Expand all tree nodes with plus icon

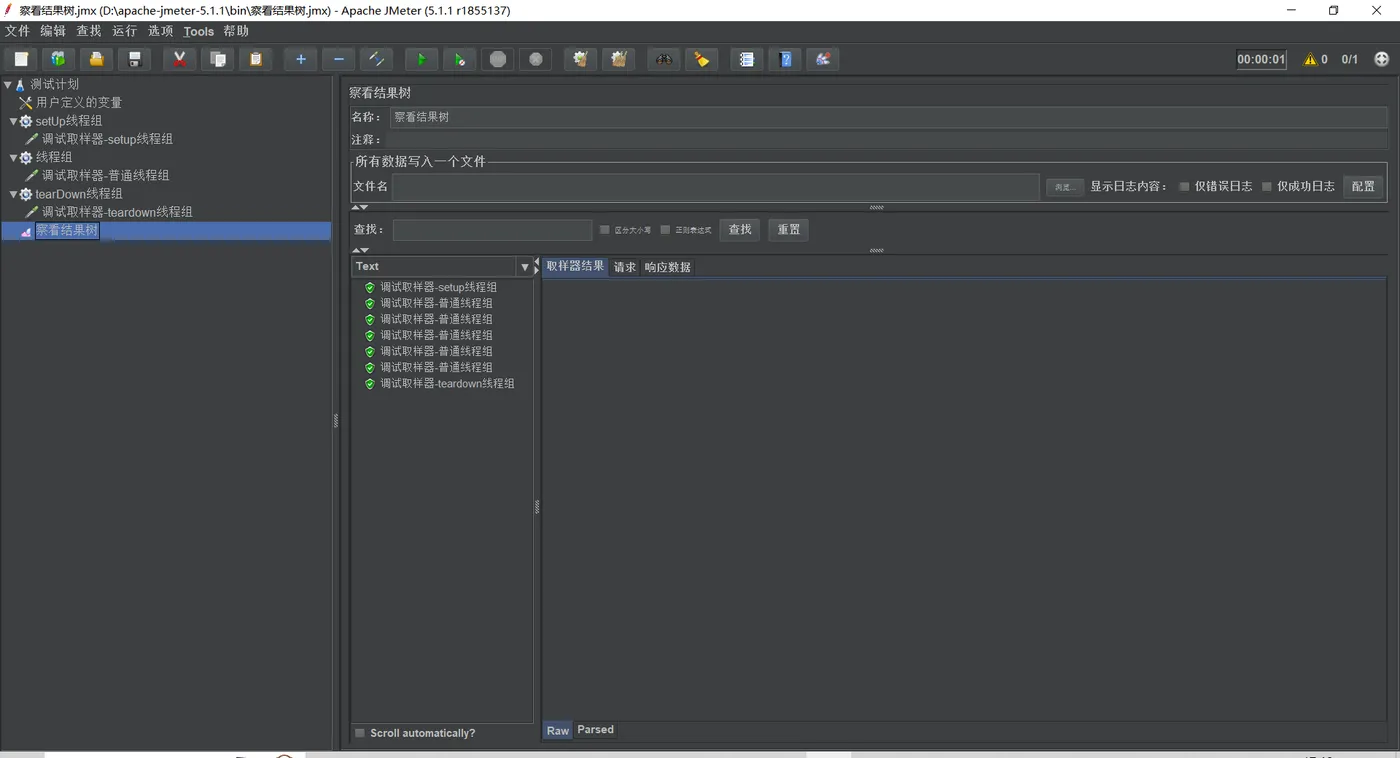(300, 59)
